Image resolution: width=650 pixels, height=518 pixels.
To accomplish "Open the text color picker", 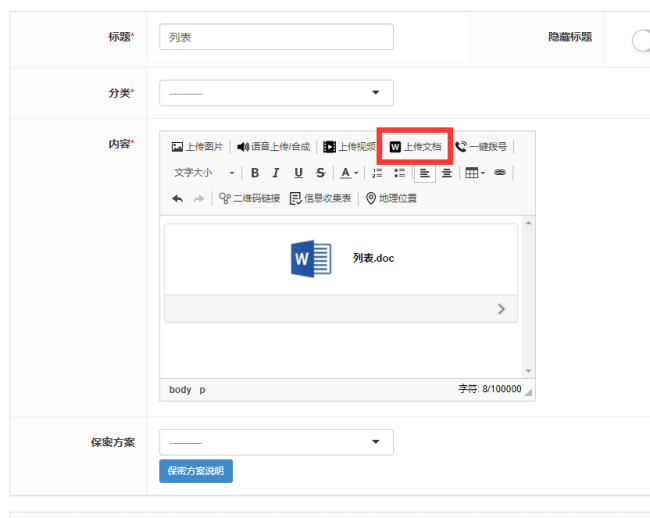I will pyautogui.click(x=349, y=173).
